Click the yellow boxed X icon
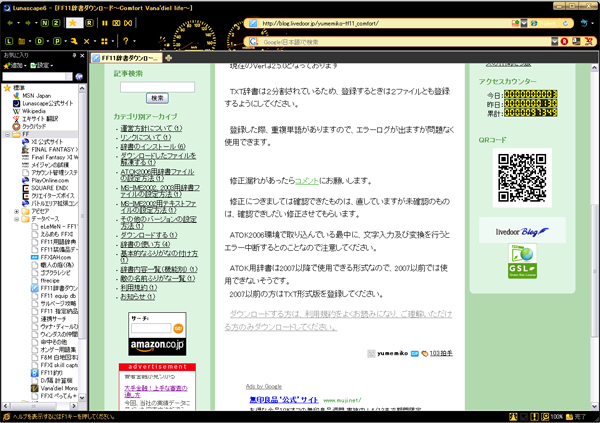The image size is (600, 423). coord(116,23)
